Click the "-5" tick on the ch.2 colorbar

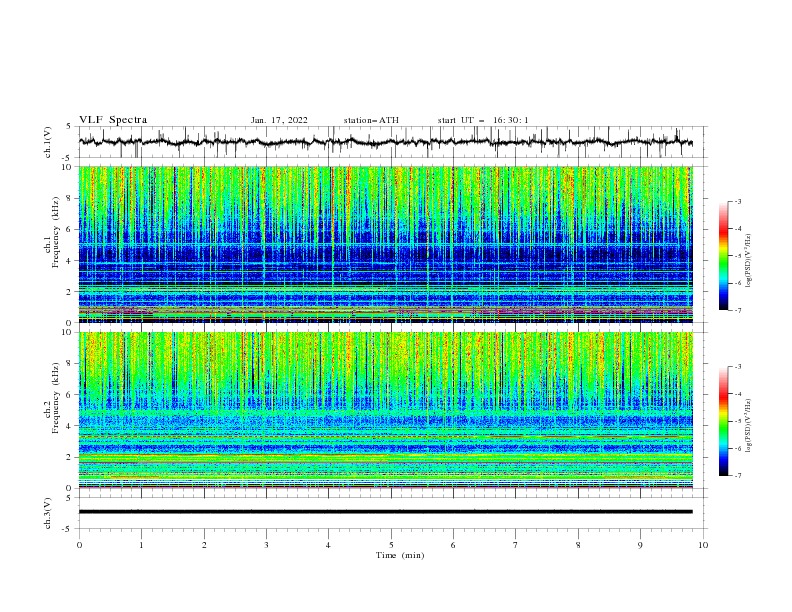[738, 421]
